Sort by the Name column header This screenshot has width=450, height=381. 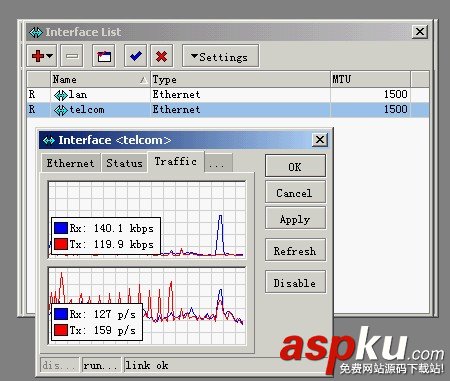tap(100, 79)
